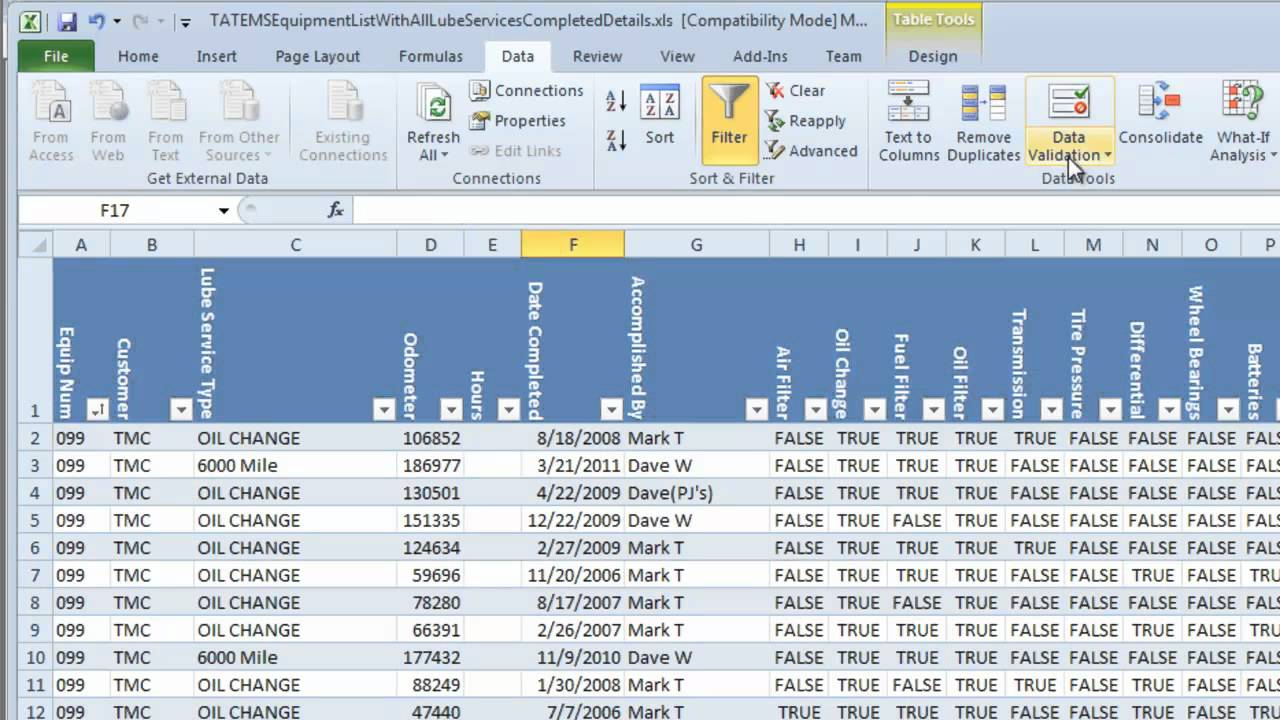
Task: Open the Table Tools Design tab
Action: pyautogui.click(x=932, y=56)
